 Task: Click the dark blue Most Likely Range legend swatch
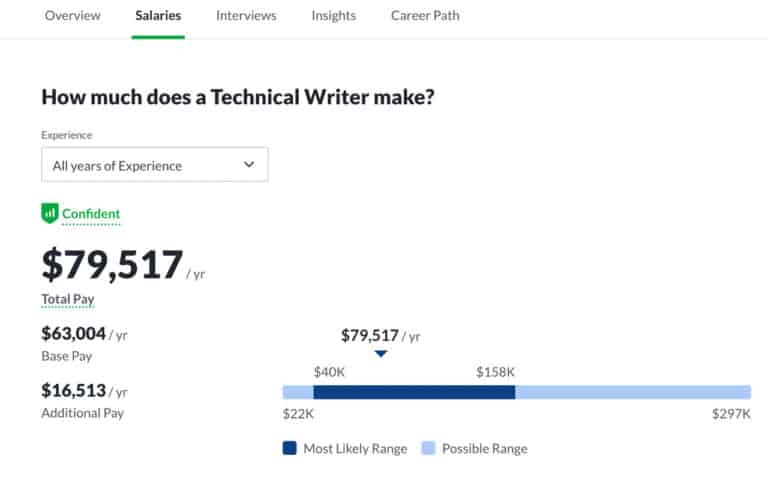coord(290,449)
